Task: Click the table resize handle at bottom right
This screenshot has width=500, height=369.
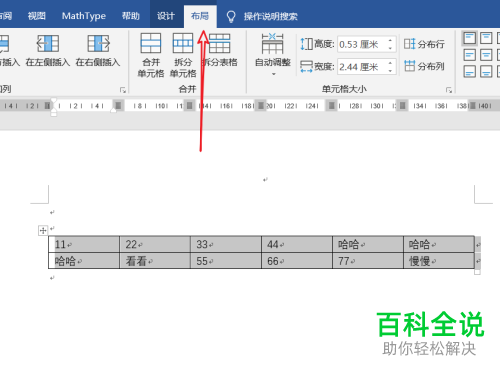Action: click(477, 272)
